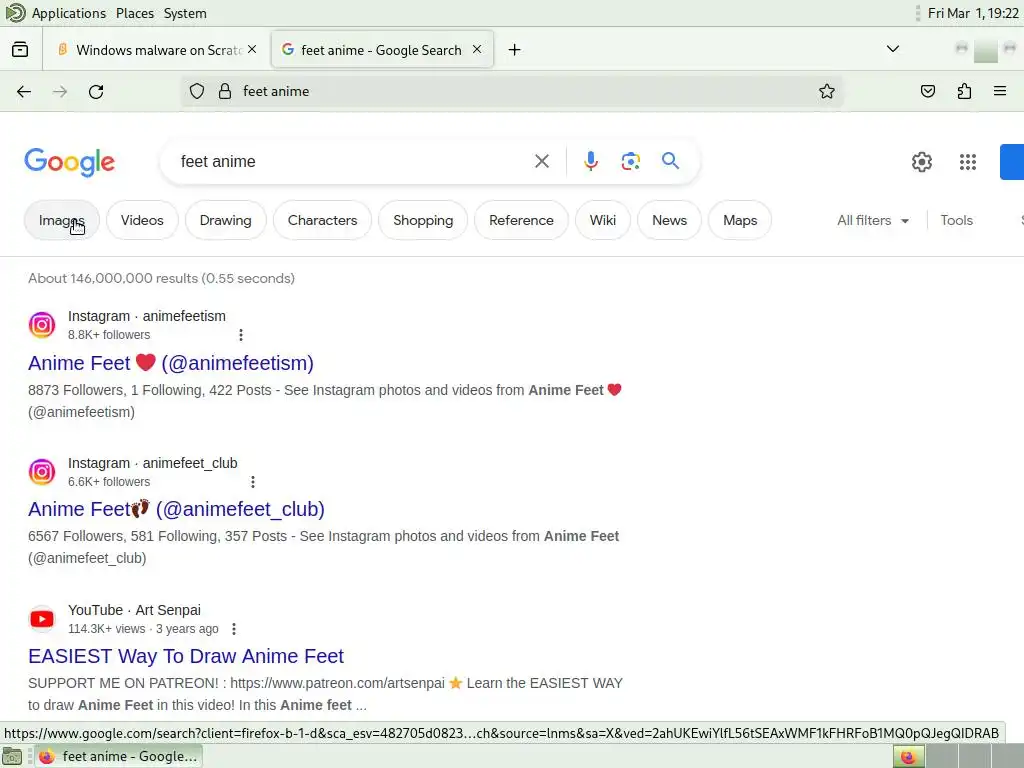1024x768 pixels.
Task: Click the Google logo
Action: click(70, 162)
